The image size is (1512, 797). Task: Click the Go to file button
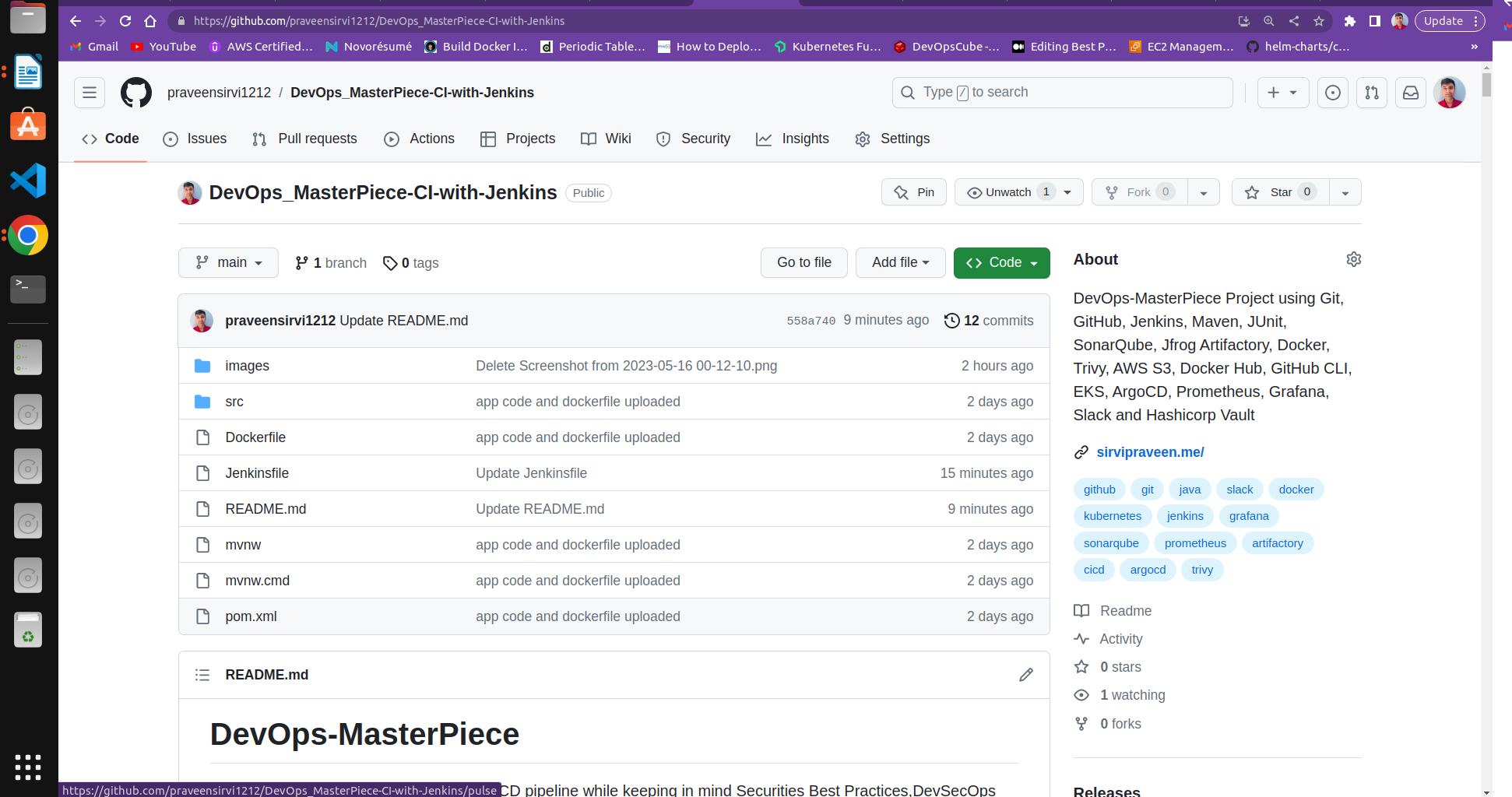tap(804, 263)
